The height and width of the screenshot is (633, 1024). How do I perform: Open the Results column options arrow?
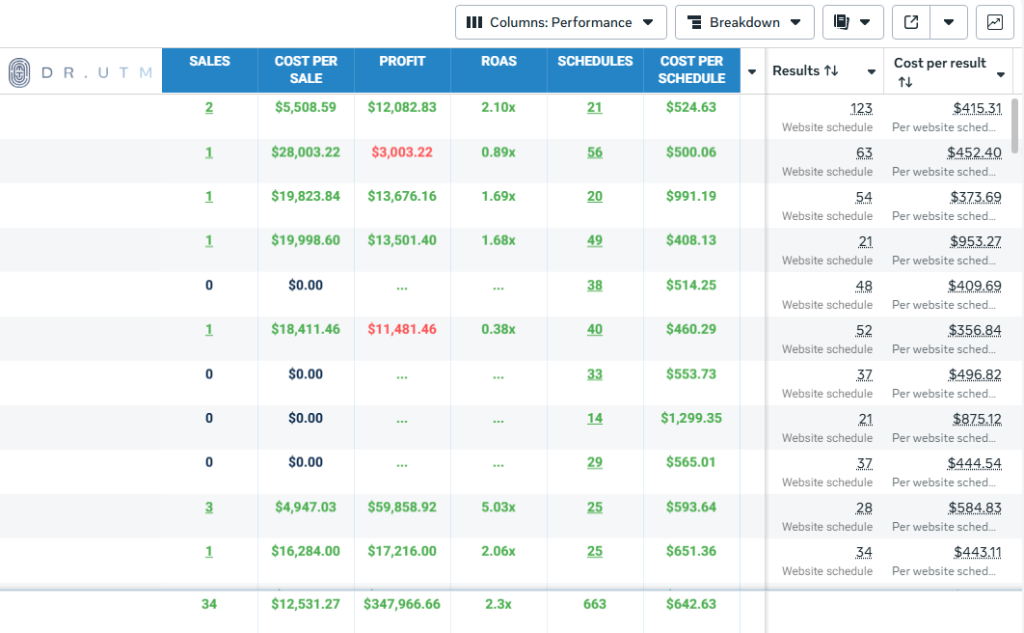pyautogui.click(x=871, y=72)
